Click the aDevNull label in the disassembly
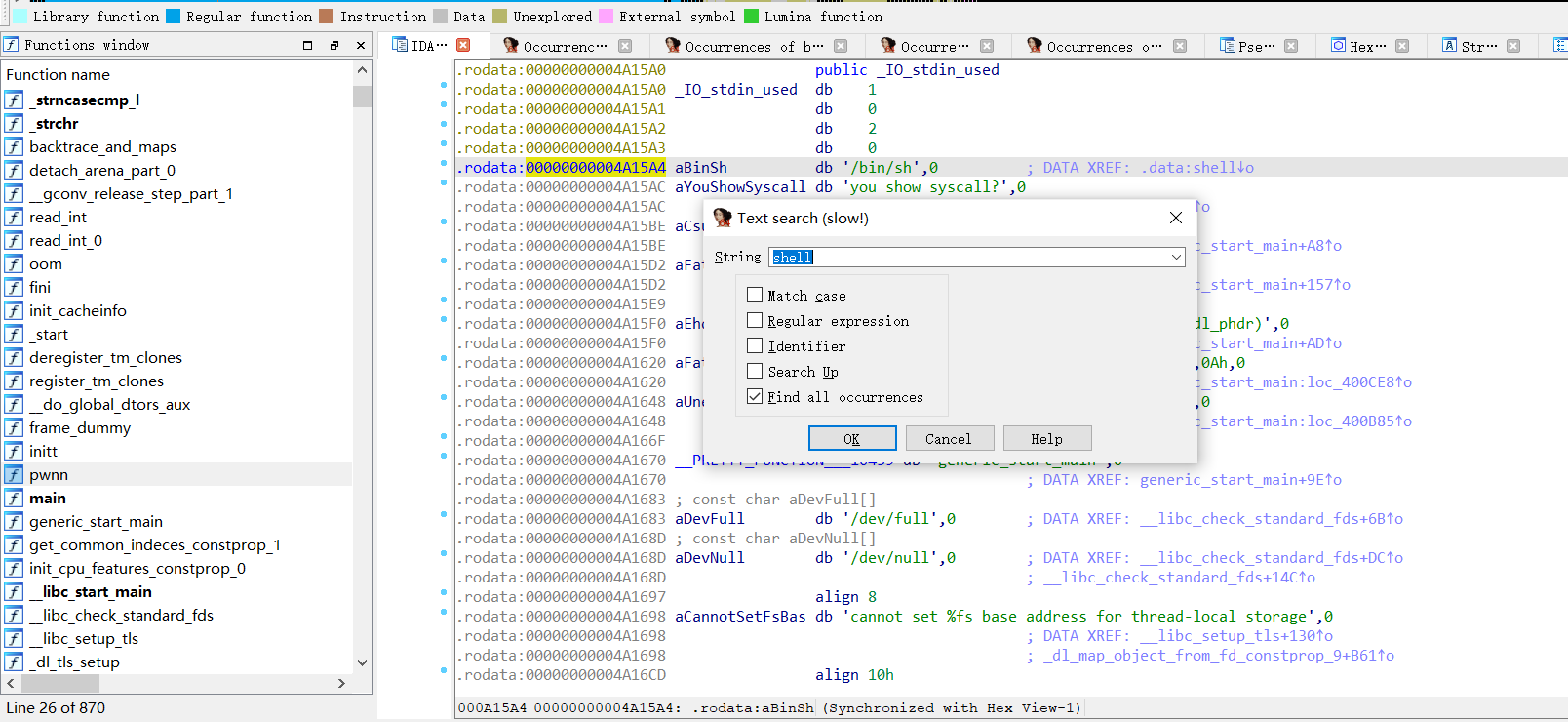 coord(710,558)
